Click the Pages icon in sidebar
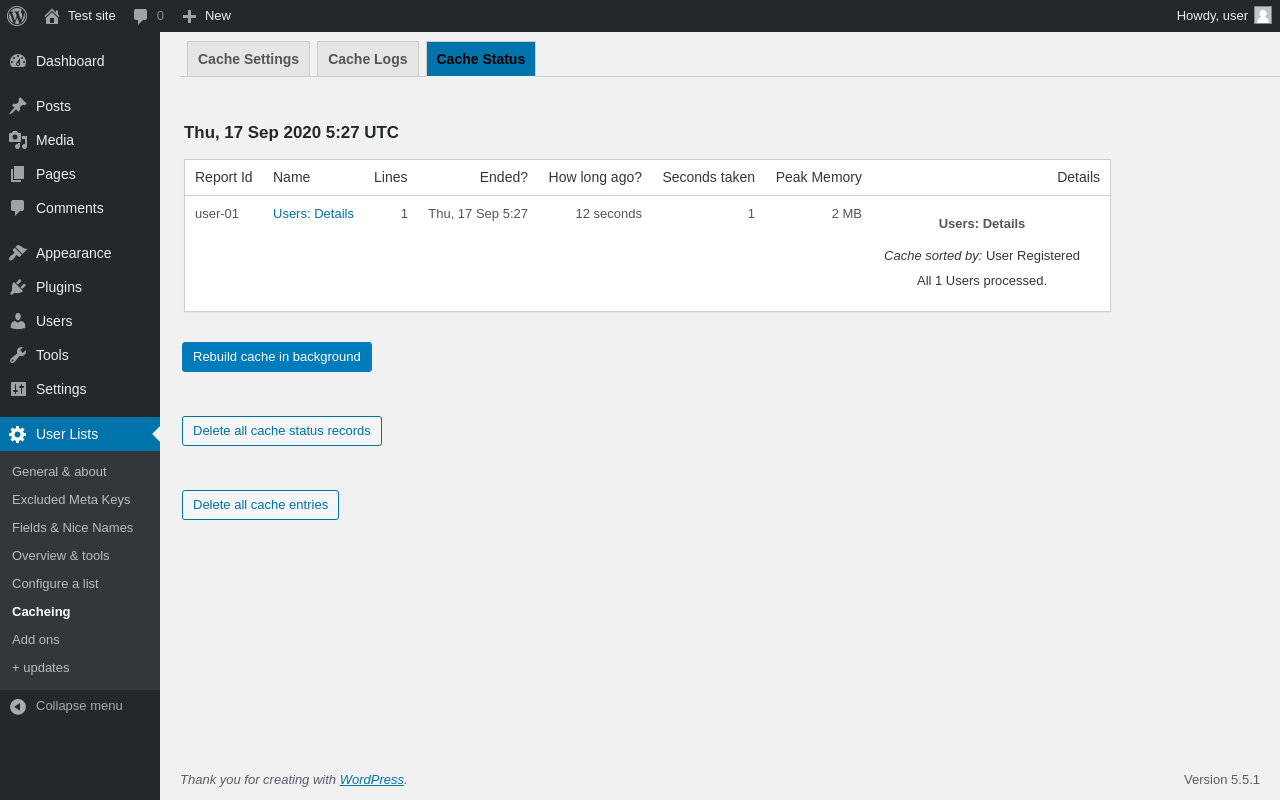Viewport: 1280px width, 800px height. point(18,174)
